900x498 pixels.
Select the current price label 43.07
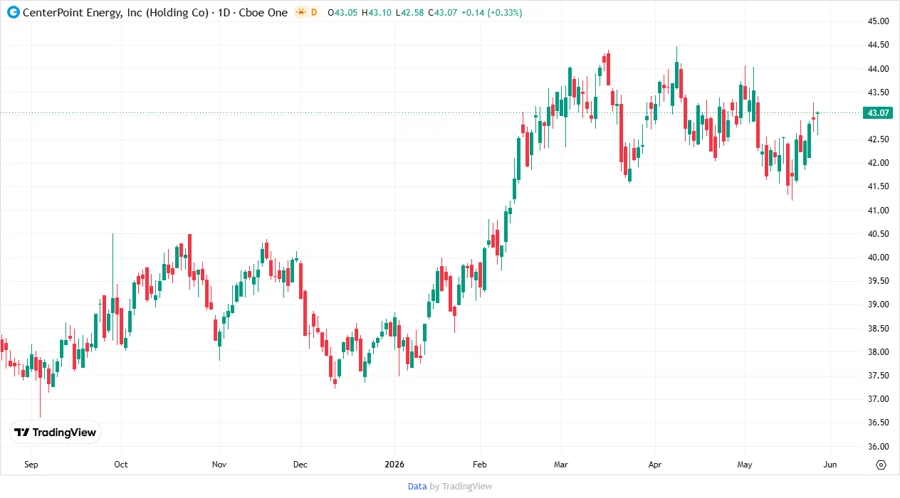pyautogui.click(x=878, y=113)
